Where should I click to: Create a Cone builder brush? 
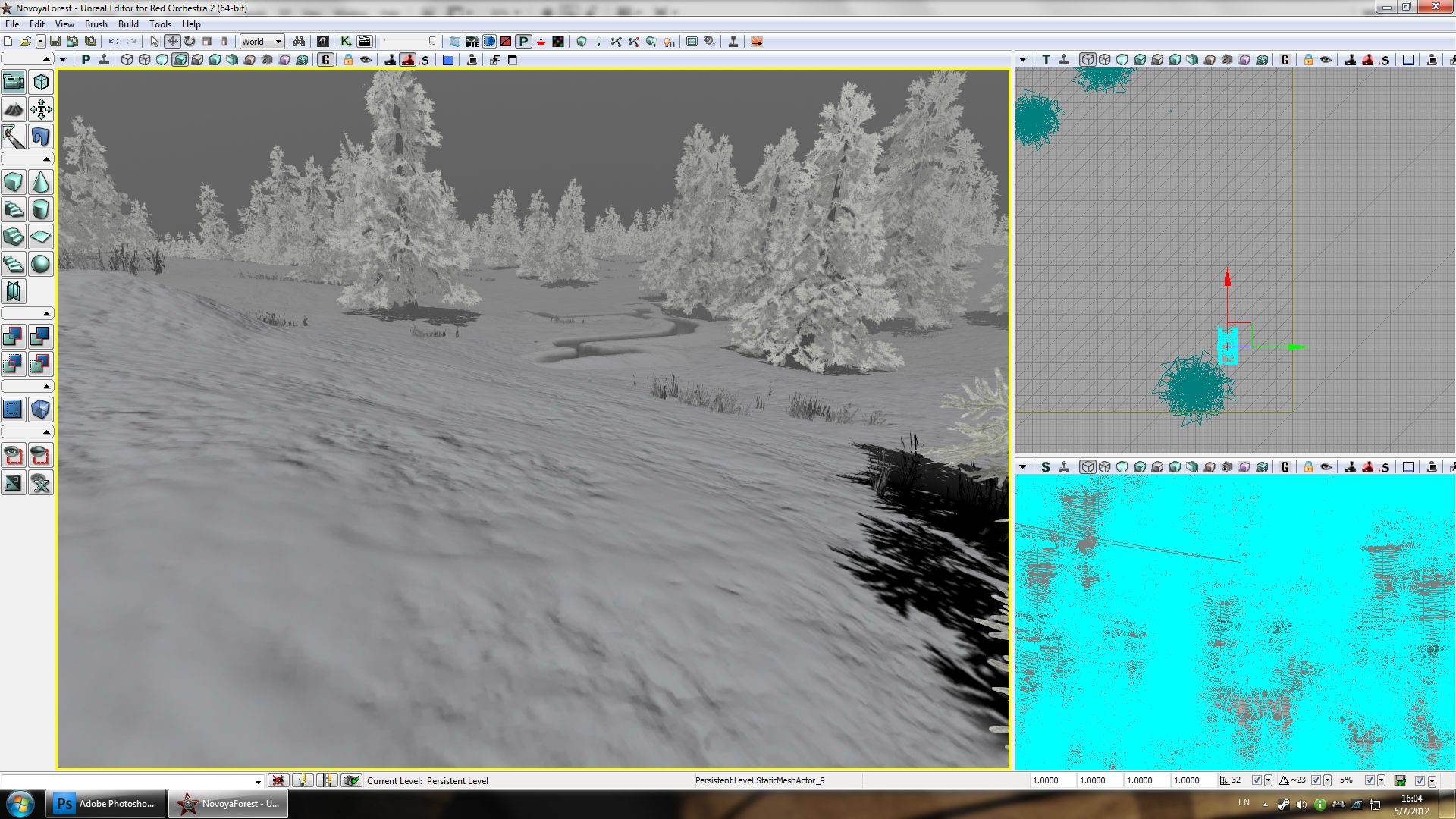[41, 182]
